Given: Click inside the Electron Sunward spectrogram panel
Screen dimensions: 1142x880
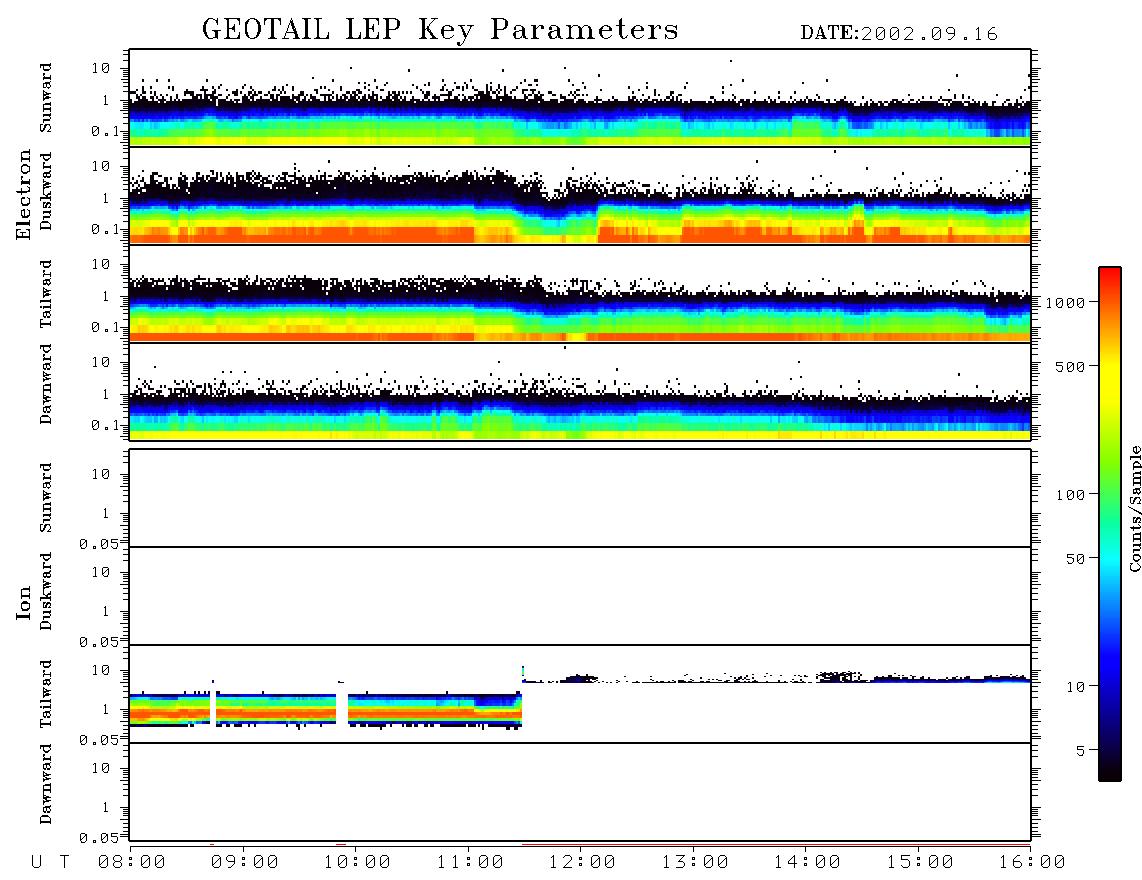Looking at the screenshot, I should (580, 98).
